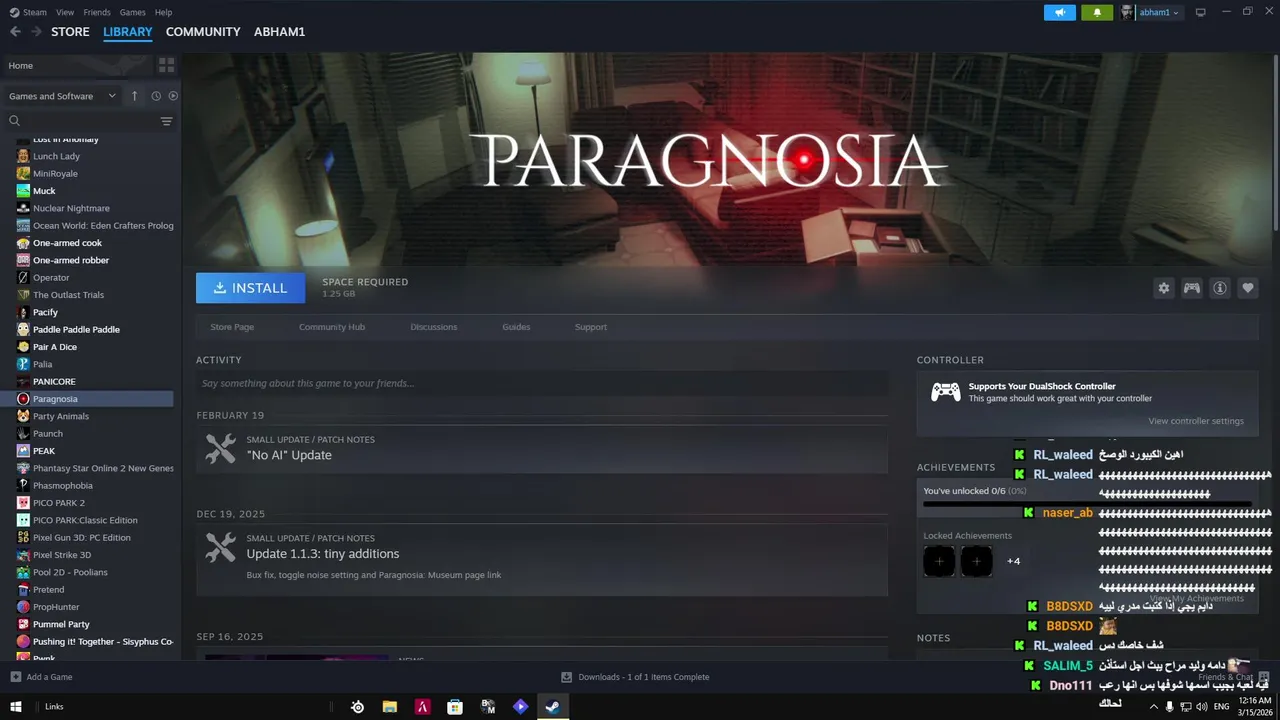Open the Store Page link
The height and width of the screenshot is (720, 1280).
pos(232,327)
